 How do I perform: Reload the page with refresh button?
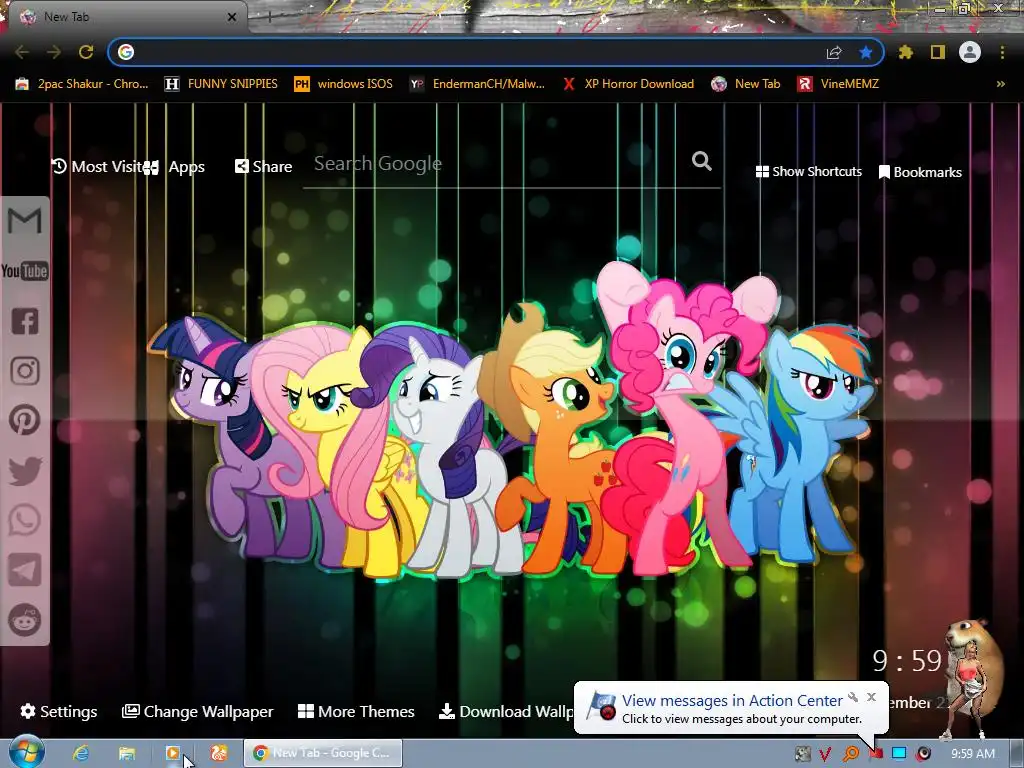(86, 52)
